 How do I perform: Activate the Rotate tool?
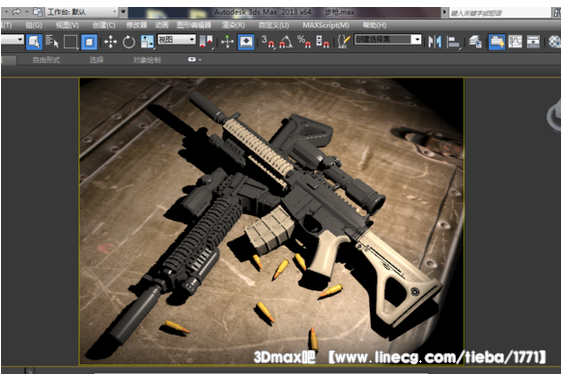click(128, 42)
